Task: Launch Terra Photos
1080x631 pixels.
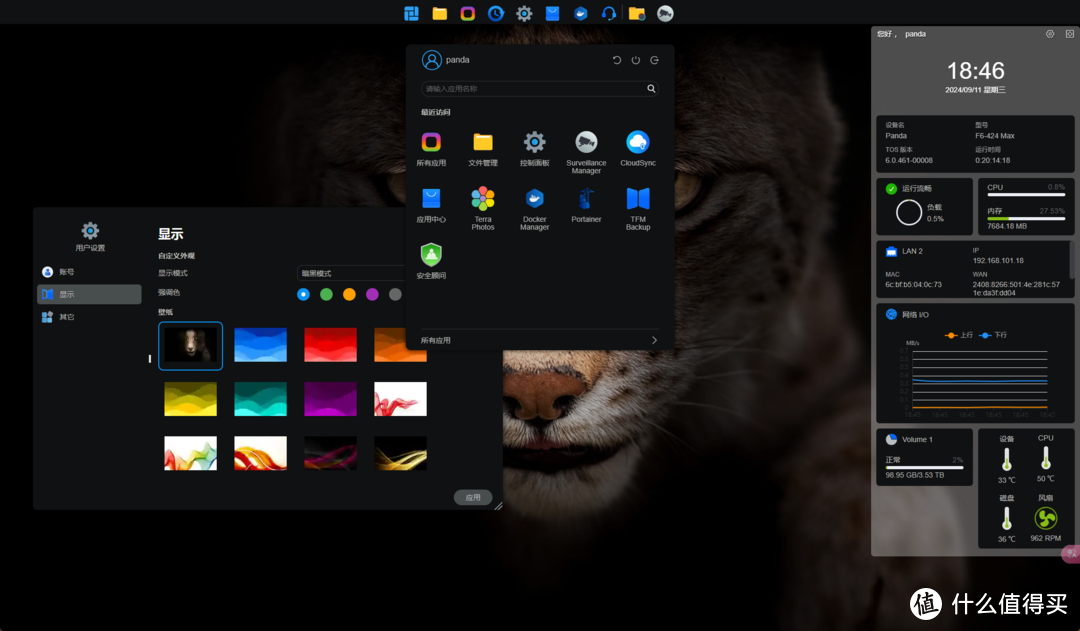Action: click(483, 199)
